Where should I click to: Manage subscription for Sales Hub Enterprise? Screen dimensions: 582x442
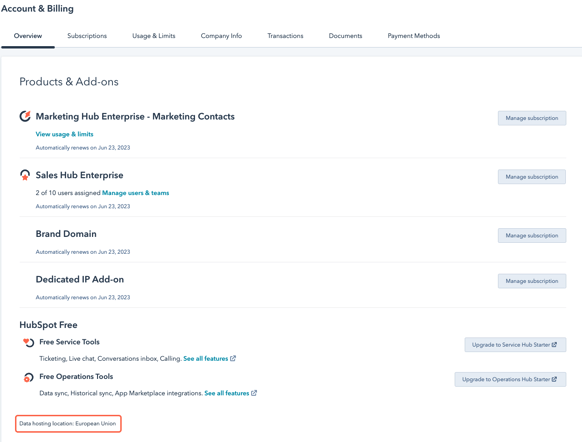click(532, 177)
